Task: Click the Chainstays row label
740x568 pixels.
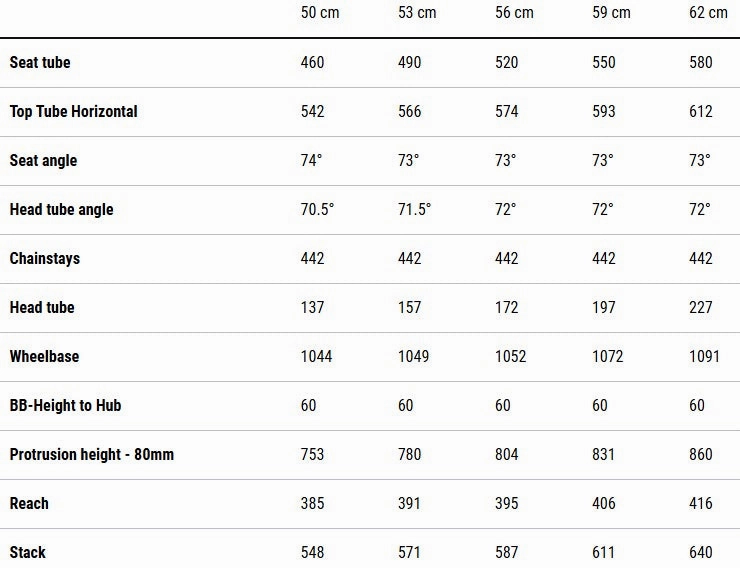Action: tap(45, 259)
